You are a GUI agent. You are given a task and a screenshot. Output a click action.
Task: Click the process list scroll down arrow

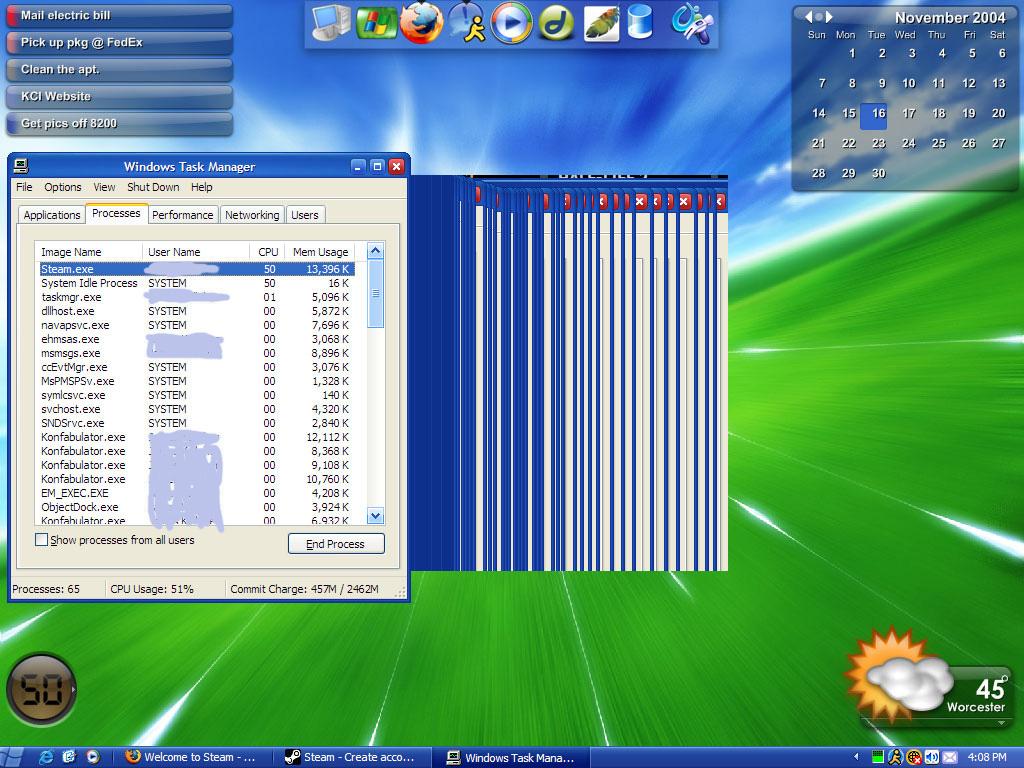pos(376,516)
